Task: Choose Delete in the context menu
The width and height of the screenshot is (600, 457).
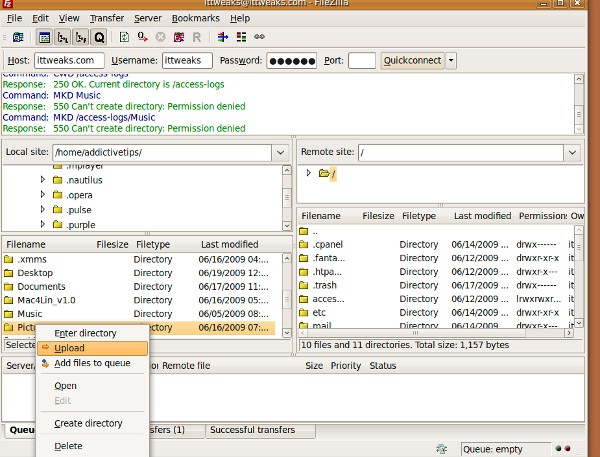Action: [93, 446]
